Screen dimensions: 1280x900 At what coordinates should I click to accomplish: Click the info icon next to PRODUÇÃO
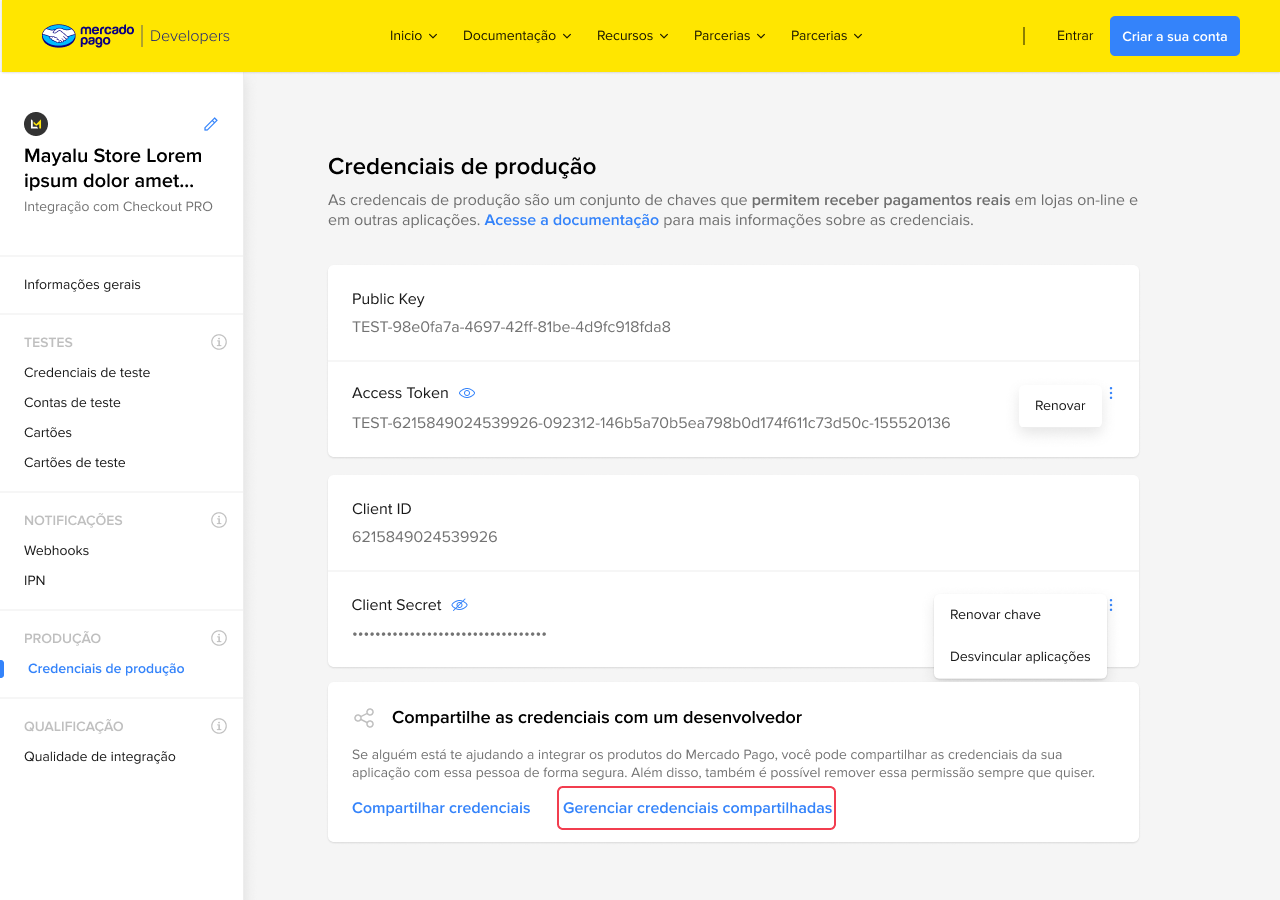[219, 638]
